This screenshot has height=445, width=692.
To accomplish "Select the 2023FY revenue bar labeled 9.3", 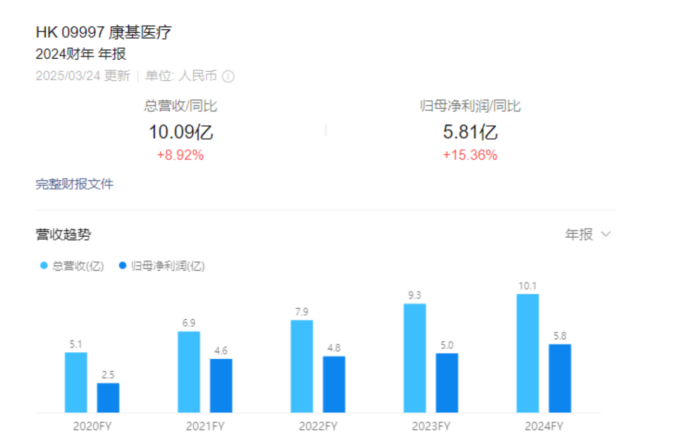I will pyautogui.click(x=415, y=358).
